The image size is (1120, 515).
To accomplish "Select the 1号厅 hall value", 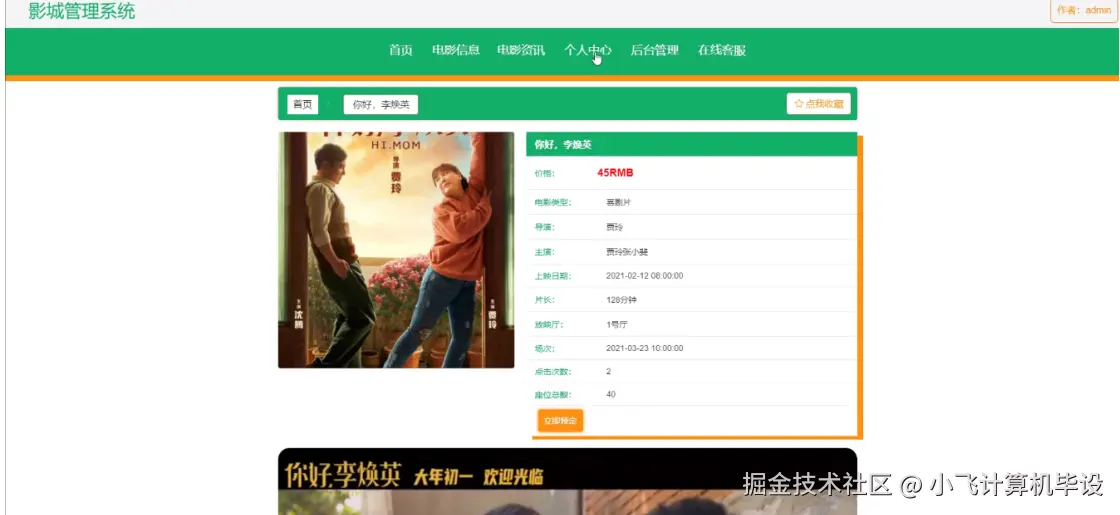I will click(x=616, y=324).
